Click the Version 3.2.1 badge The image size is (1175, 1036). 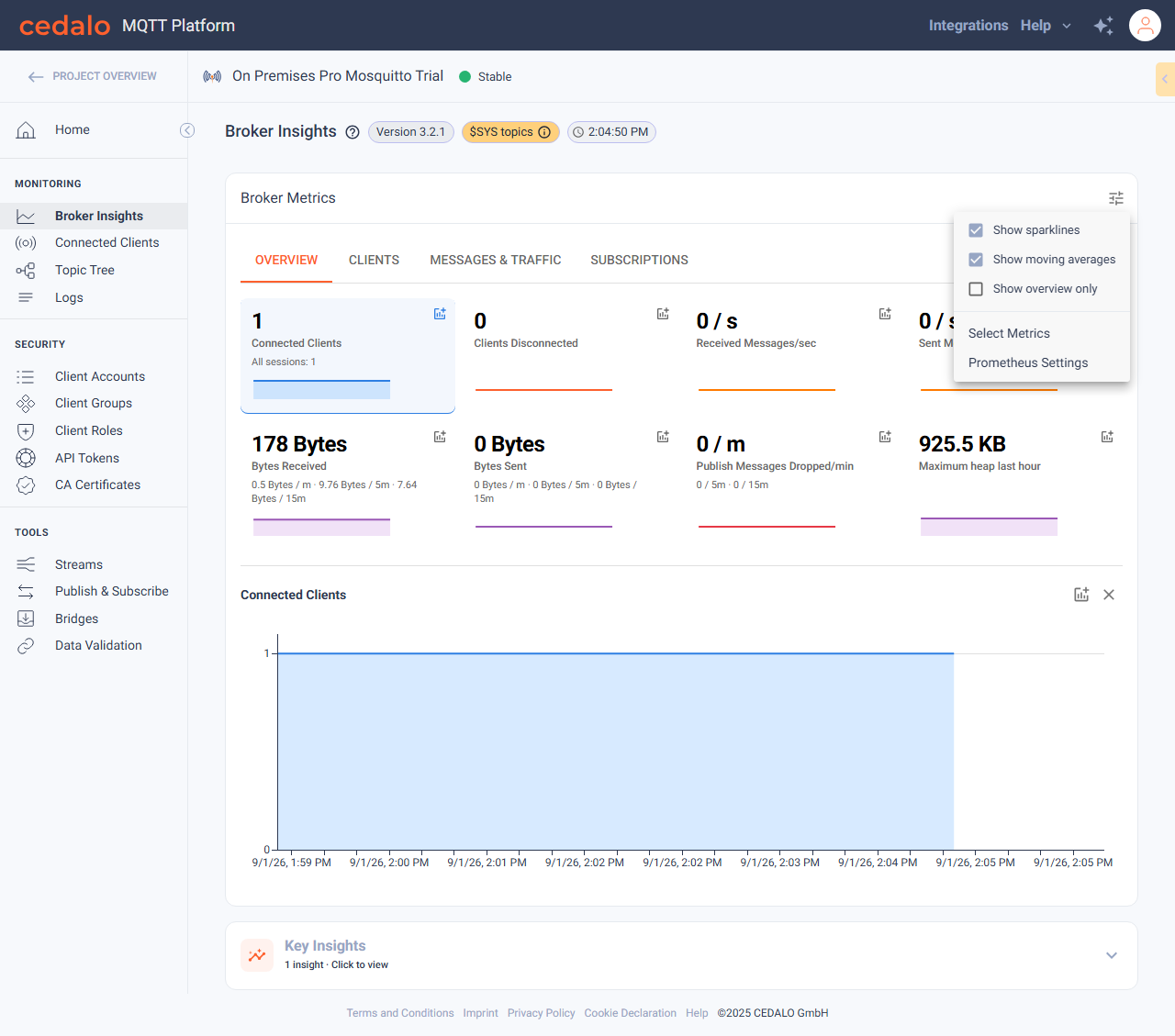[x=410, y=132]
